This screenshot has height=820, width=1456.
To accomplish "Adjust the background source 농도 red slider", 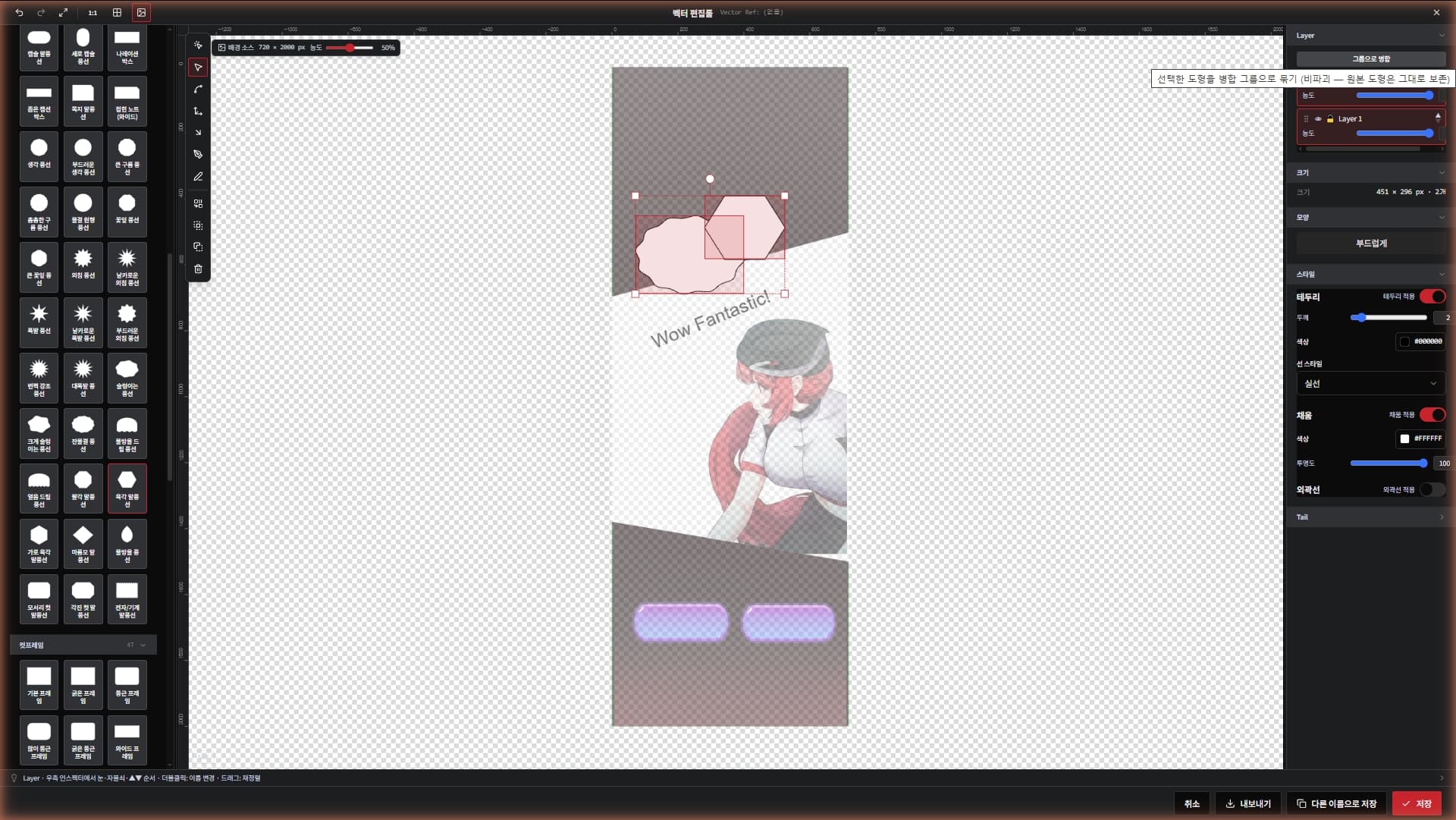I will [x=350, y=48].
